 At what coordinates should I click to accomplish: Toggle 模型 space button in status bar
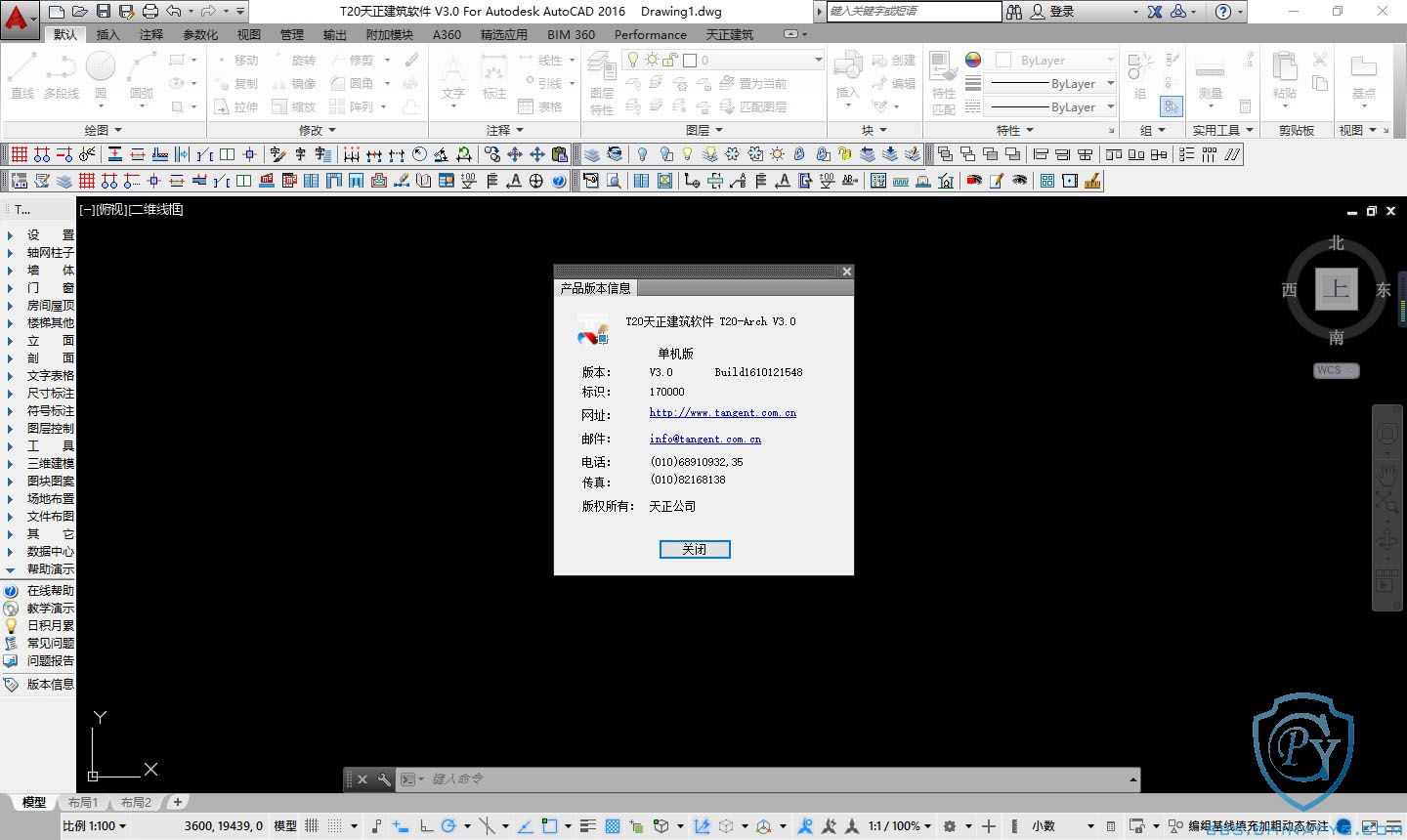tap(285, 826)
